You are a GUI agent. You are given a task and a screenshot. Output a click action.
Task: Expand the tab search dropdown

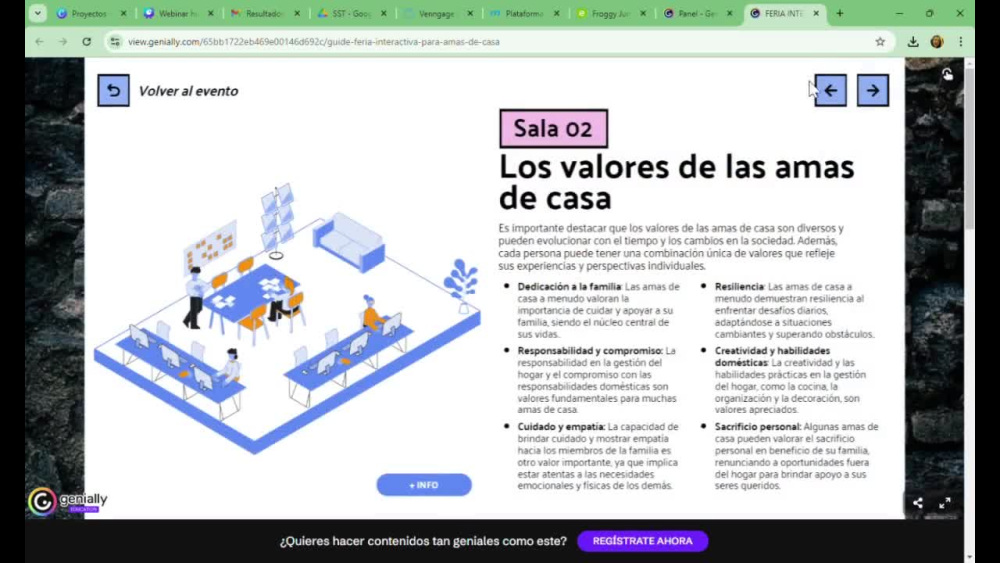pyautogui.click(x=38, y=13)
